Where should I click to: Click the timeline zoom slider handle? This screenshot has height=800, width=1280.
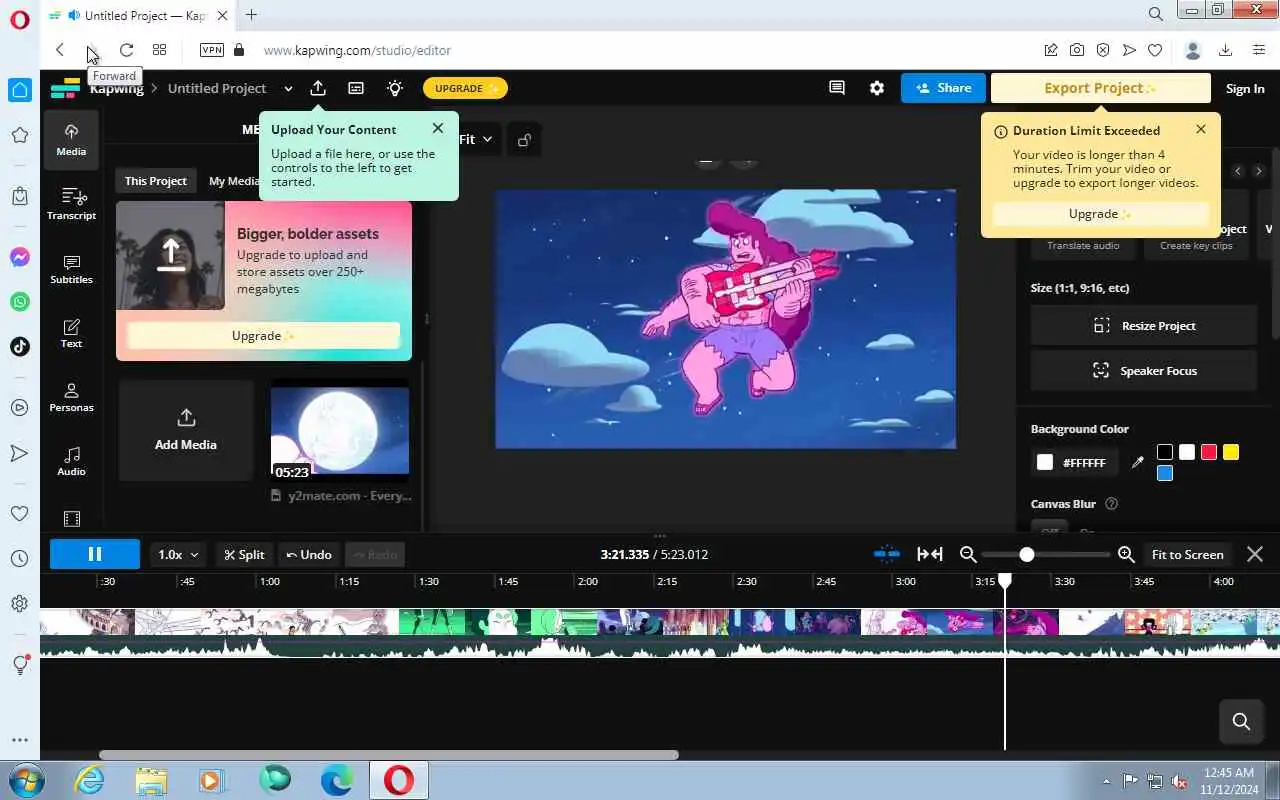point(1027,554)
